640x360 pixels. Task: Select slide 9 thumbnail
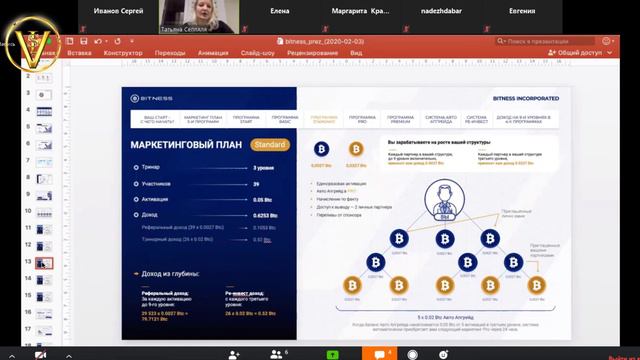point(44,196)
